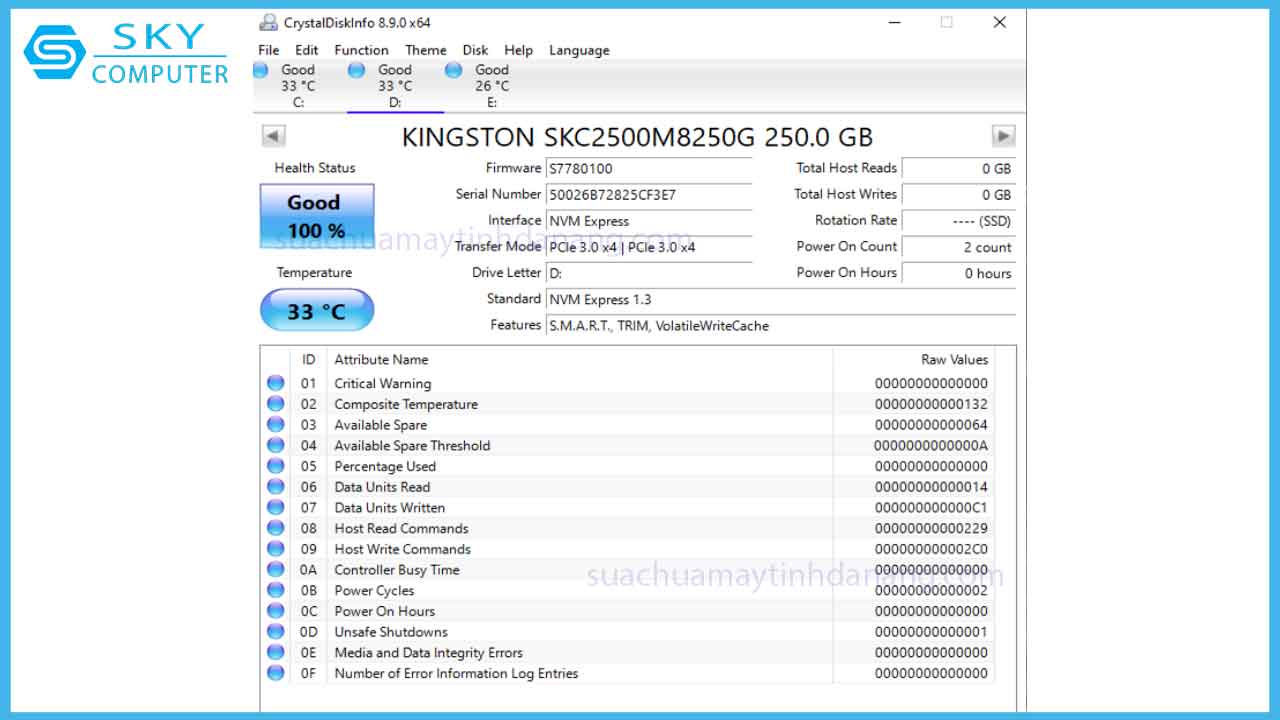The image size is (1280, 720).
Task: Click the Firmware field S7780100
Action: pyautogui.click(x=649, y=169)
